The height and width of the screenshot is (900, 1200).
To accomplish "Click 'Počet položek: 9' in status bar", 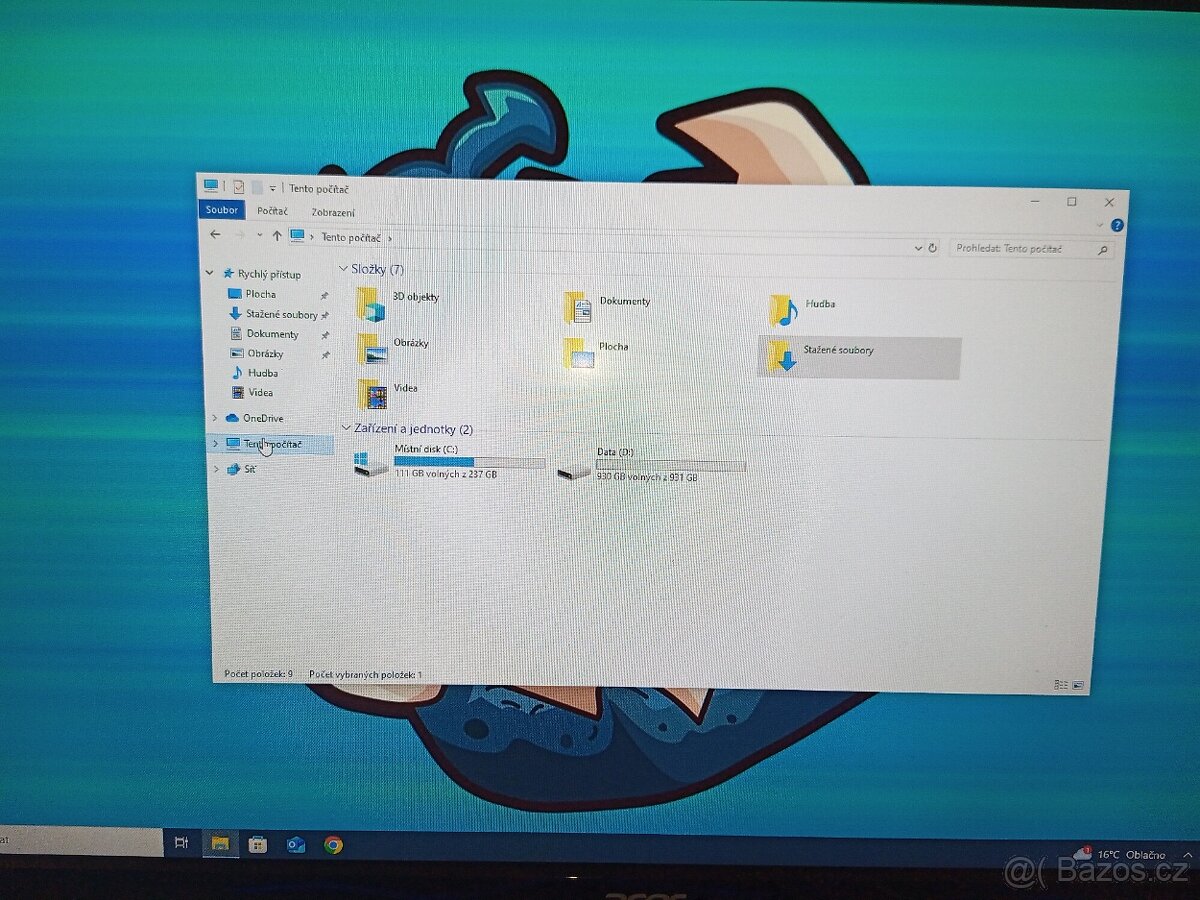I will pyautogui.click(x=259, y=674).
